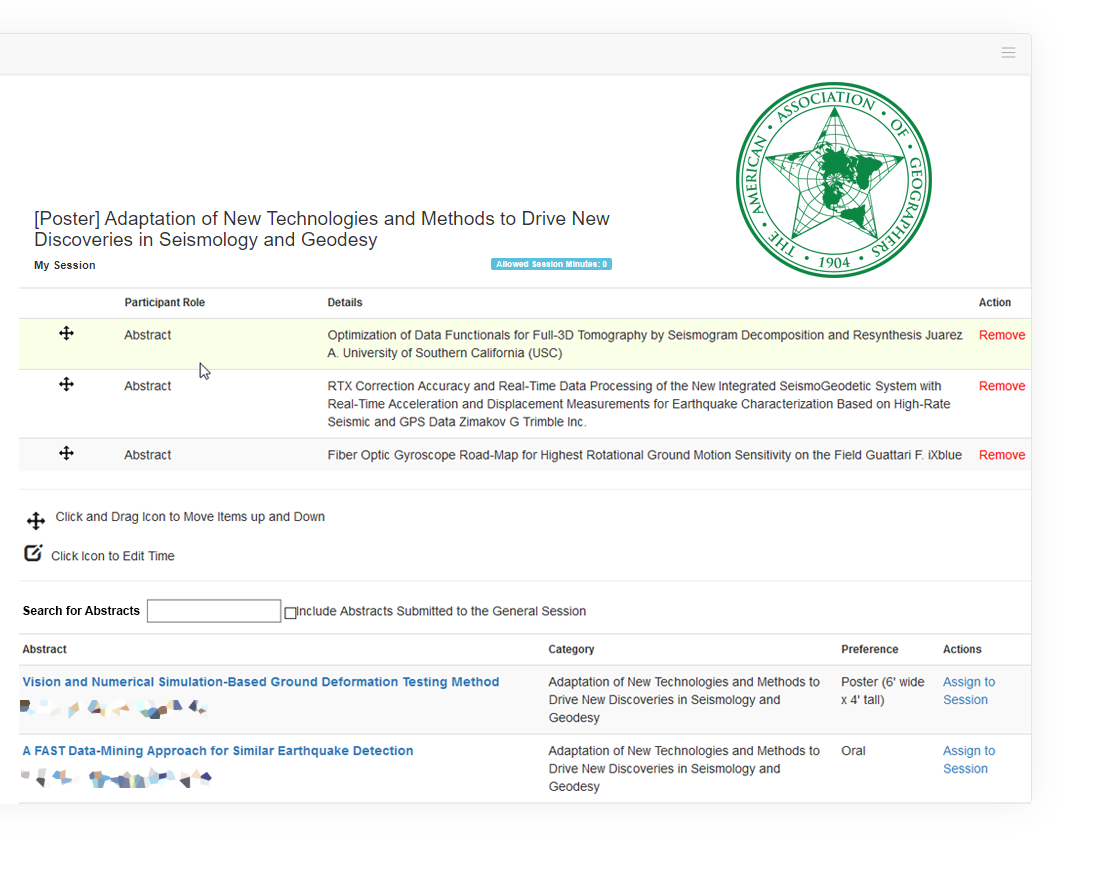Click the edit time icon in legend
Image resolution: width=1102 pixels, height=885 pixels.
(x=33, y=553)
